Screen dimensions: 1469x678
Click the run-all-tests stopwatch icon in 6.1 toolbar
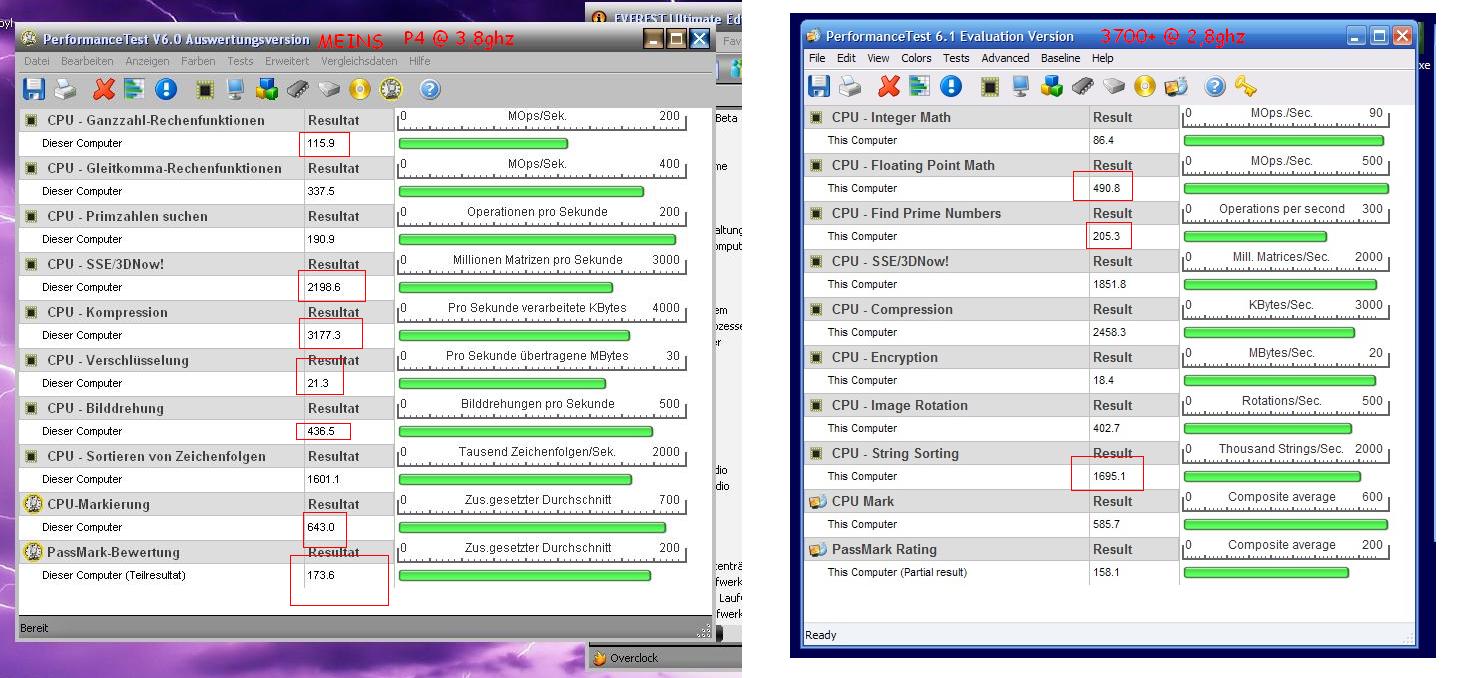pyautogui.click(x=1176, y=86)
